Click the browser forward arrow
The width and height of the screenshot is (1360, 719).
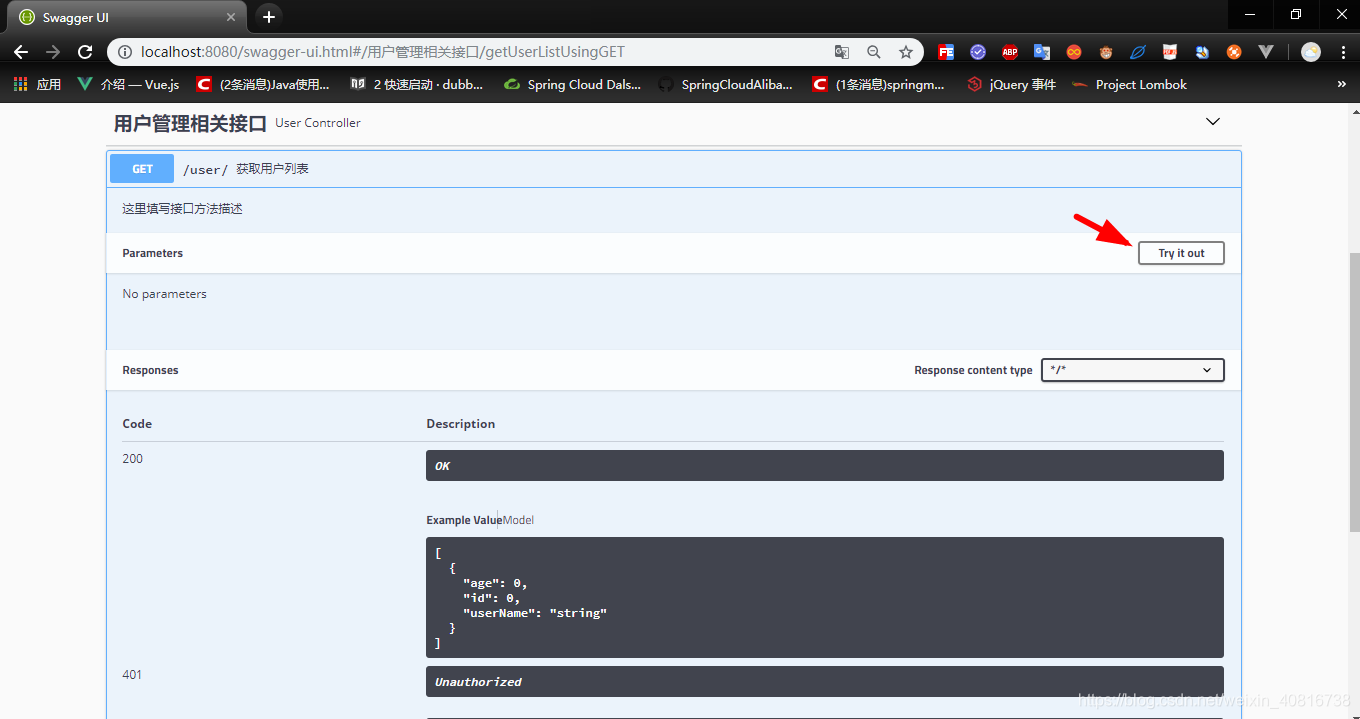coord(53,52)
